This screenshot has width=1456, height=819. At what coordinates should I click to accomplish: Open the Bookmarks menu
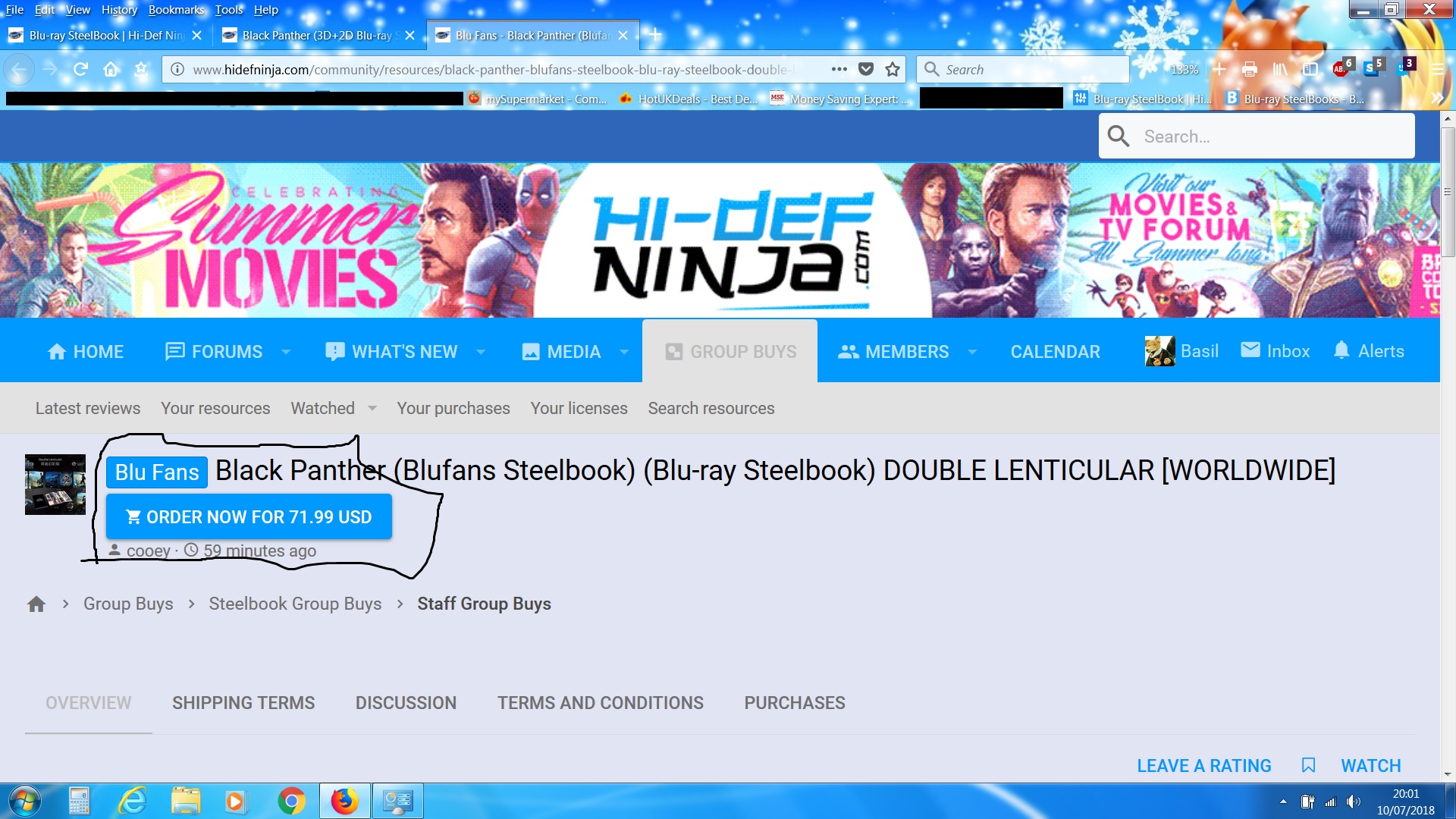(176, 10)
